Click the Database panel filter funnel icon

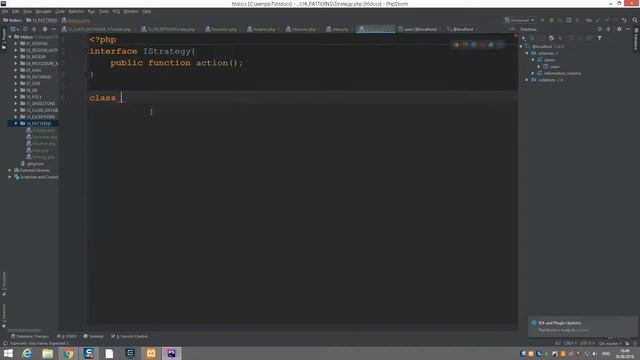(600, 38)
